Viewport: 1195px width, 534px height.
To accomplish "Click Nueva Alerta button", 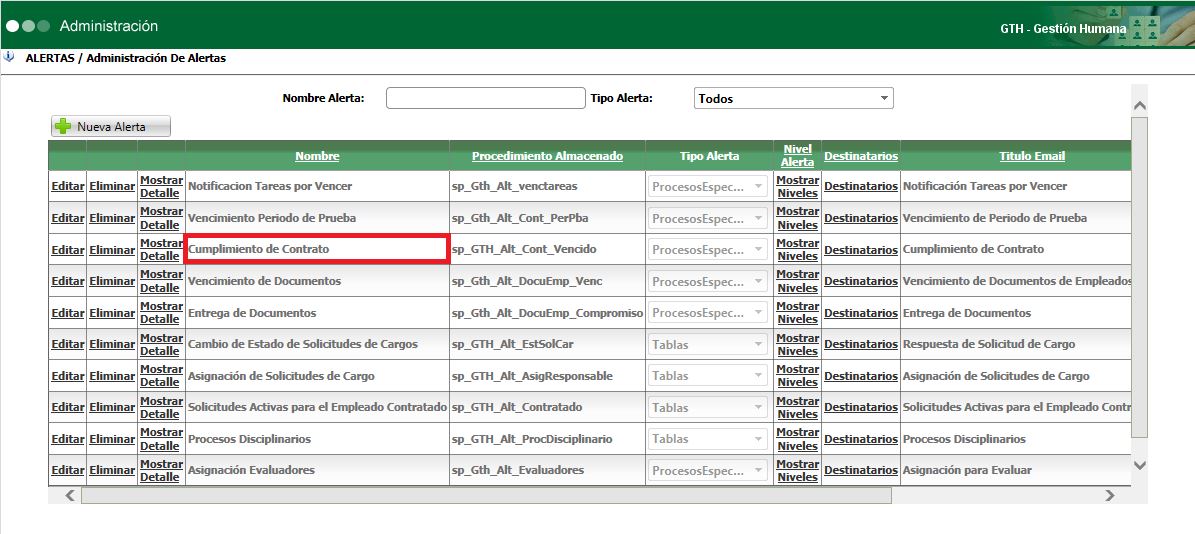I will pyautogui.click(x=111, y=126).
